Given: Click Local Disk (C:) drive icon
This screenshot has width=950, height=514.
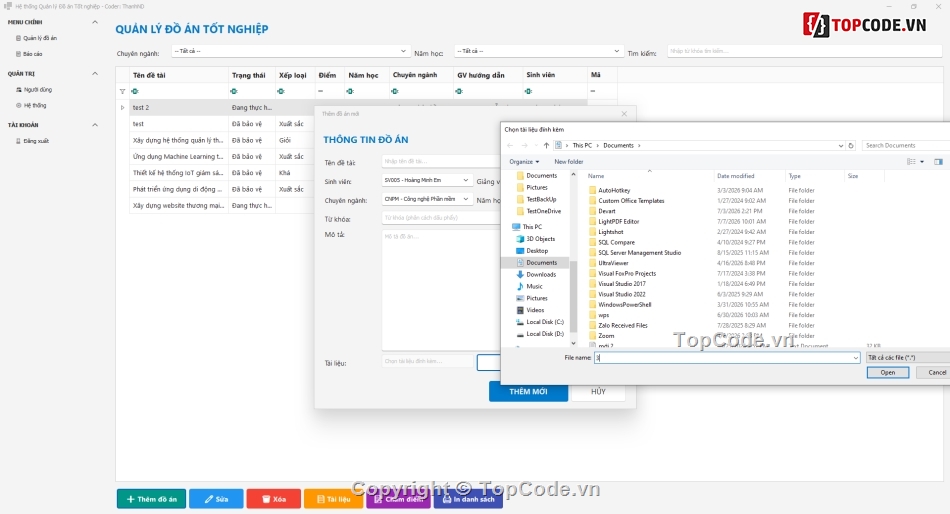Looking at the screenshot, I should [x=520, y=322].
